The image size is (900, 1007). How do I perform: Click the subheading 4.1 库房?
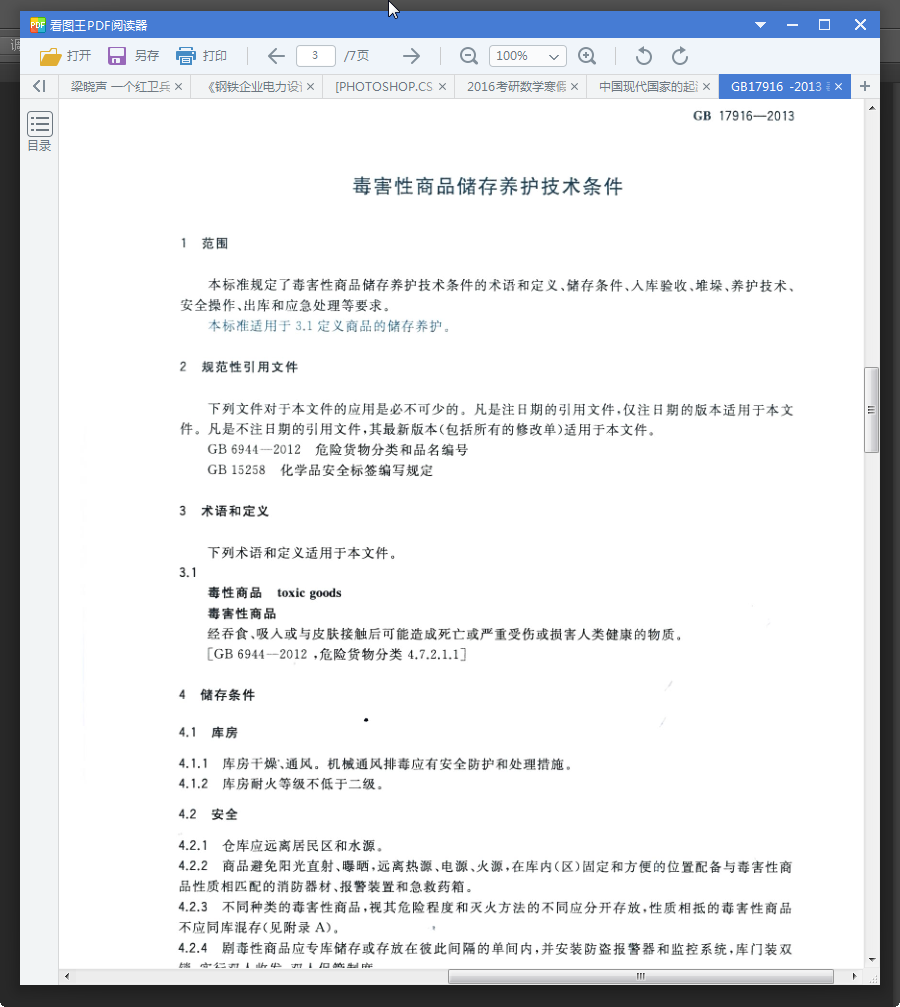point(208,732)
